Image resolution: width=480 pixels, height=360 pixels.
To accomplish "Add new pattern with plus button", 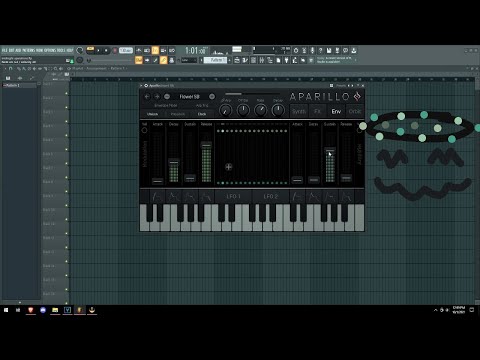I will tap(229, 60).
